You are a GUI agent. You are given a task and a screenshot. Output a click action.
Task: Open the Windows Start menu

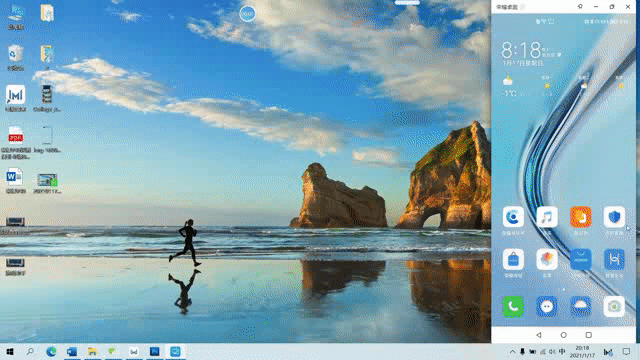(x=10, y=351)
